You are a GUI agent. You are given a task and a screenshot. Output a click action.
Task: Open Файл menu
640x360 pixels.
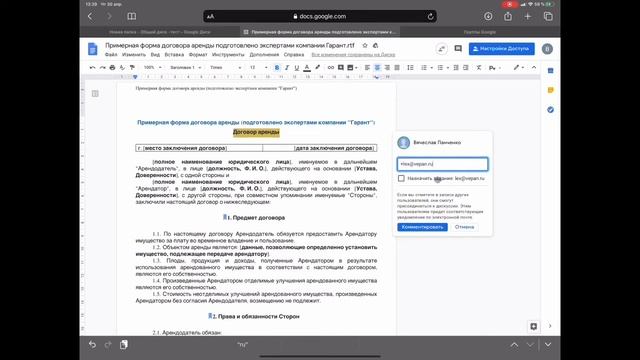(x=111, y=54)
